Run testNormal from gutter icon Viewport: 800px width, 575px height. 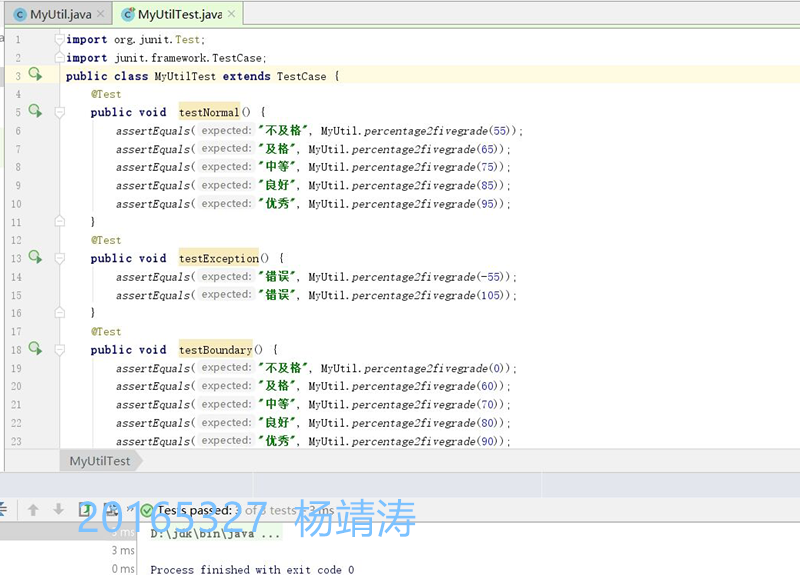[35, 111]
